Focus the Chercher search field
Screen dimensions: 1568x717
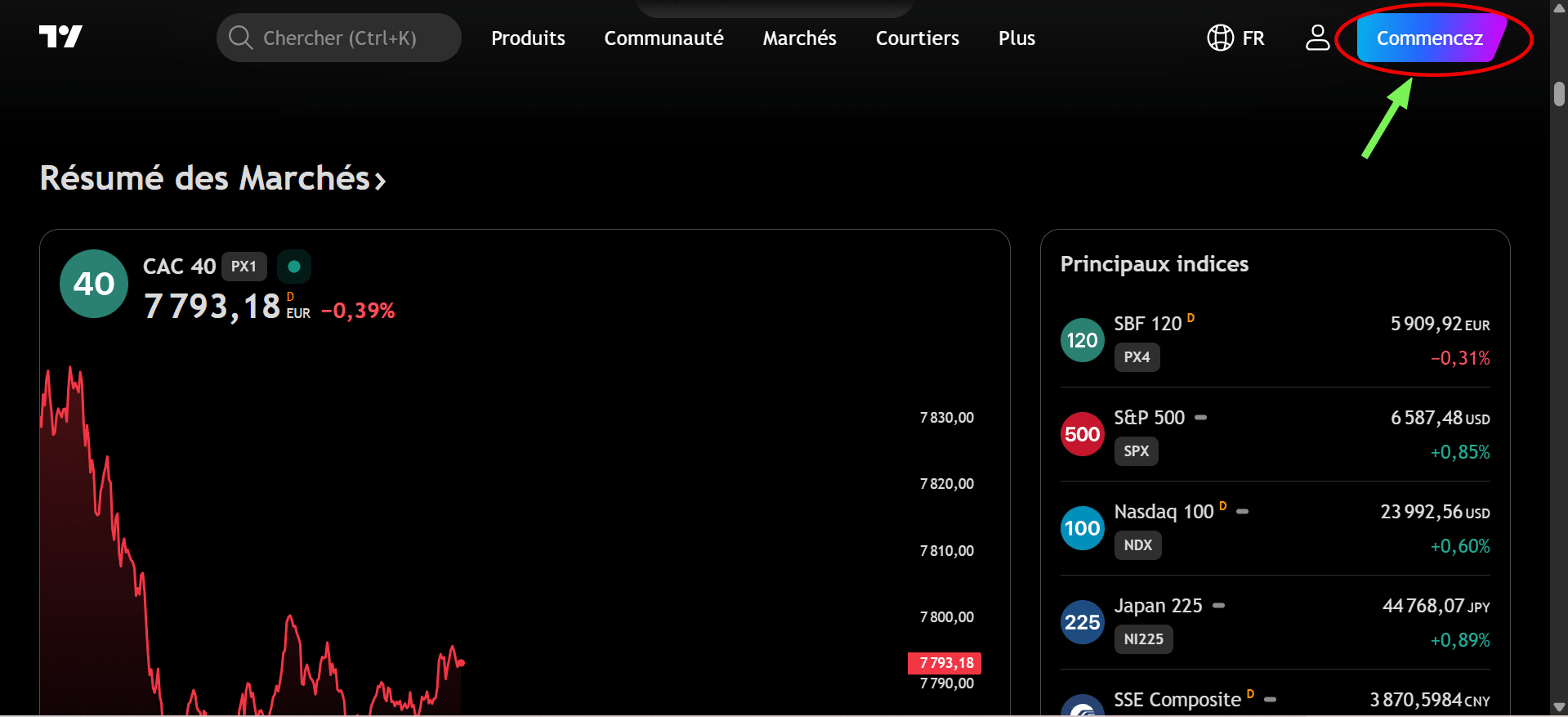pyautogui.click(x=339, y=38)
